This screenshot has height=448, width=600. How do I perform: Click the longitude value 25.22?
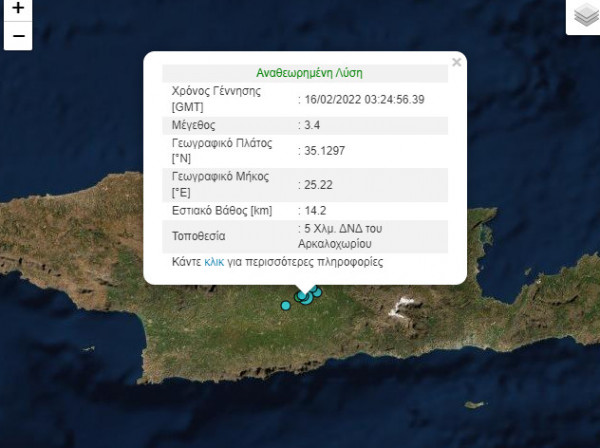click(319, 185)
